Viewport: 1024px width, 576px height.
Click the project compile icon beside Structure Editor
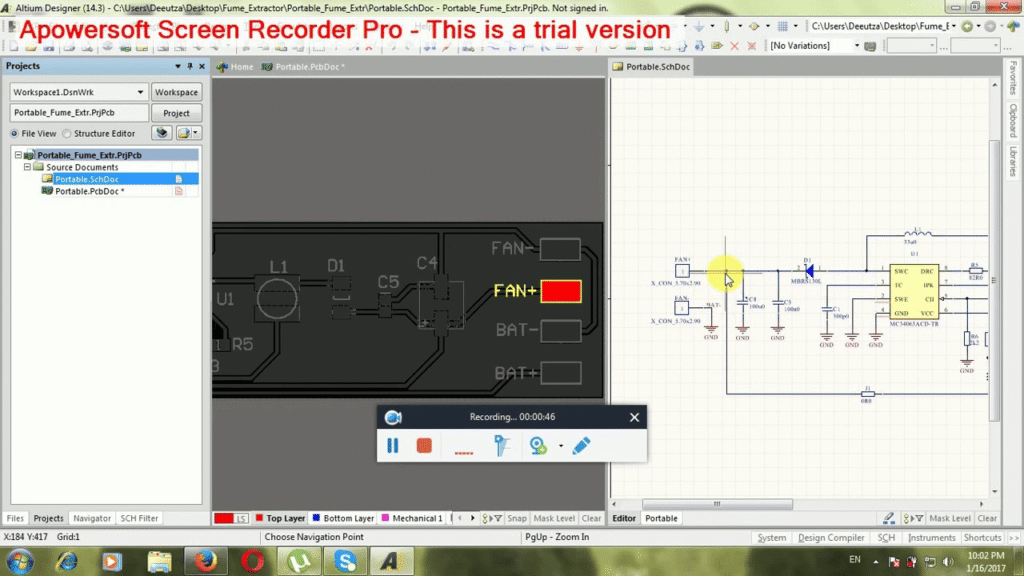pos(161,133)
